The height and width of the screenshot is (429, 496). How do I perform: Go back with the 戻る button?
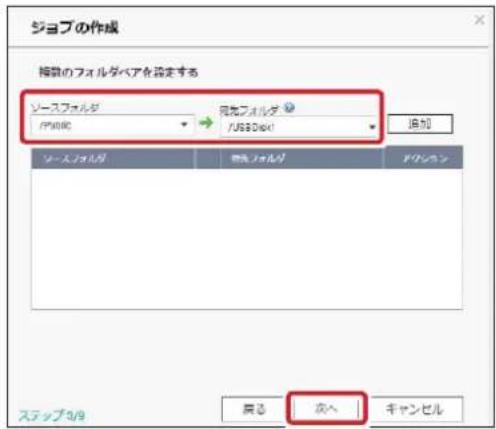253,409
